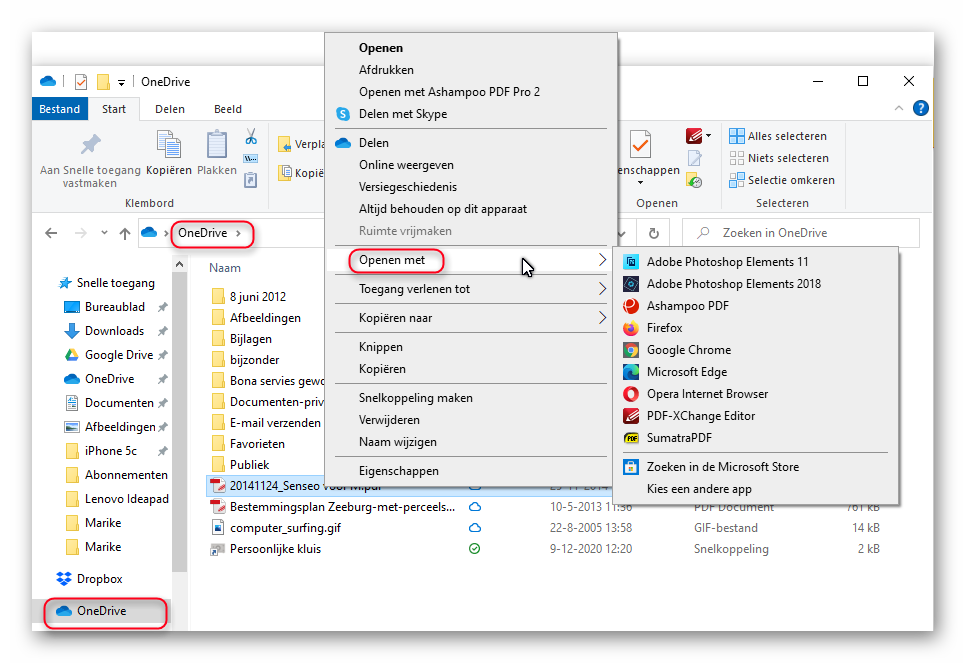Go up one folder level arrow
The height and width of the screenshot is (663, 966).
point(125,234)
